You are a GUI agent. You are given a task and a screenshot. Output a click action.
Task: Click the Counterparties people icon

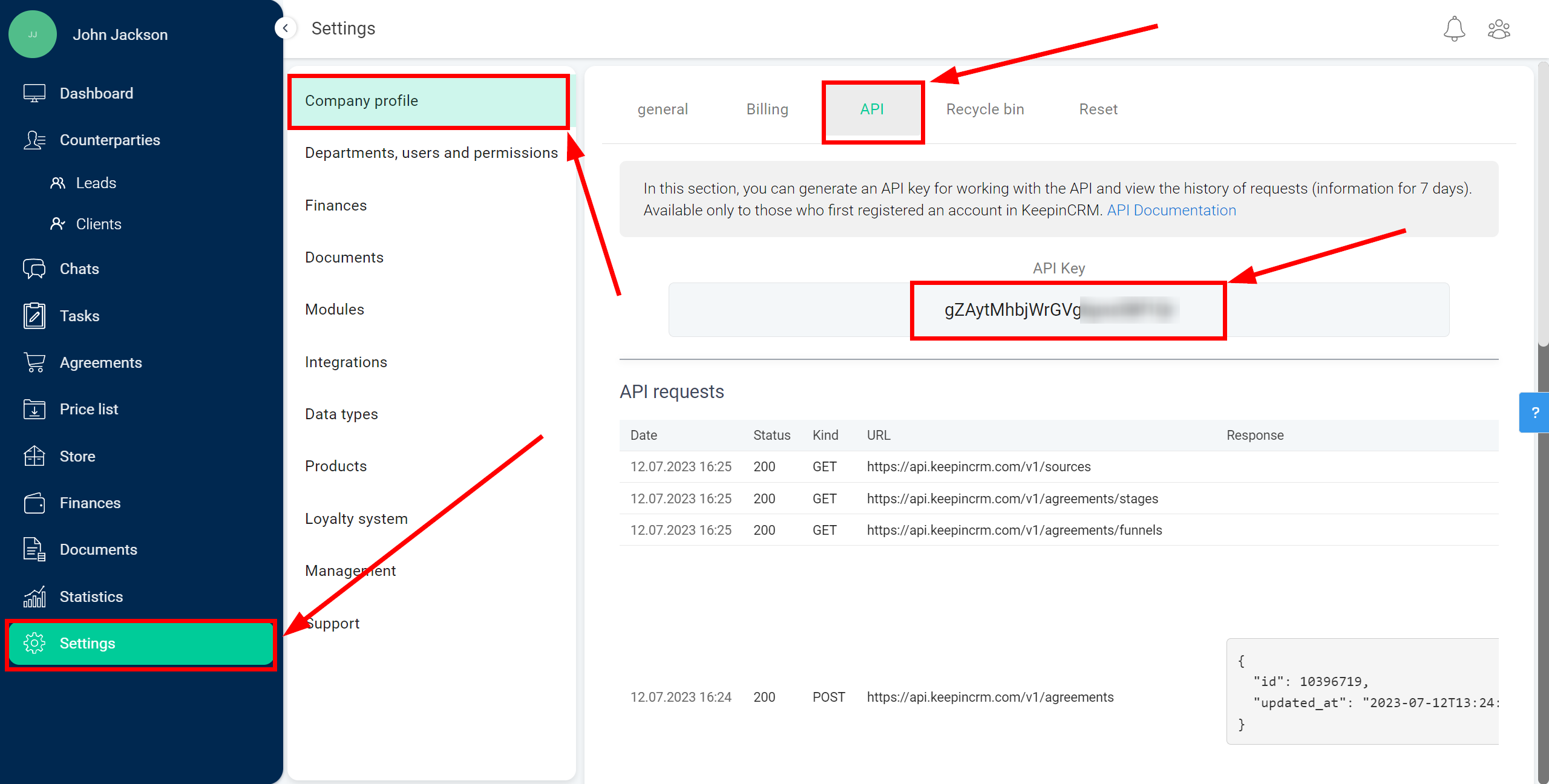[x=34, y=140]
